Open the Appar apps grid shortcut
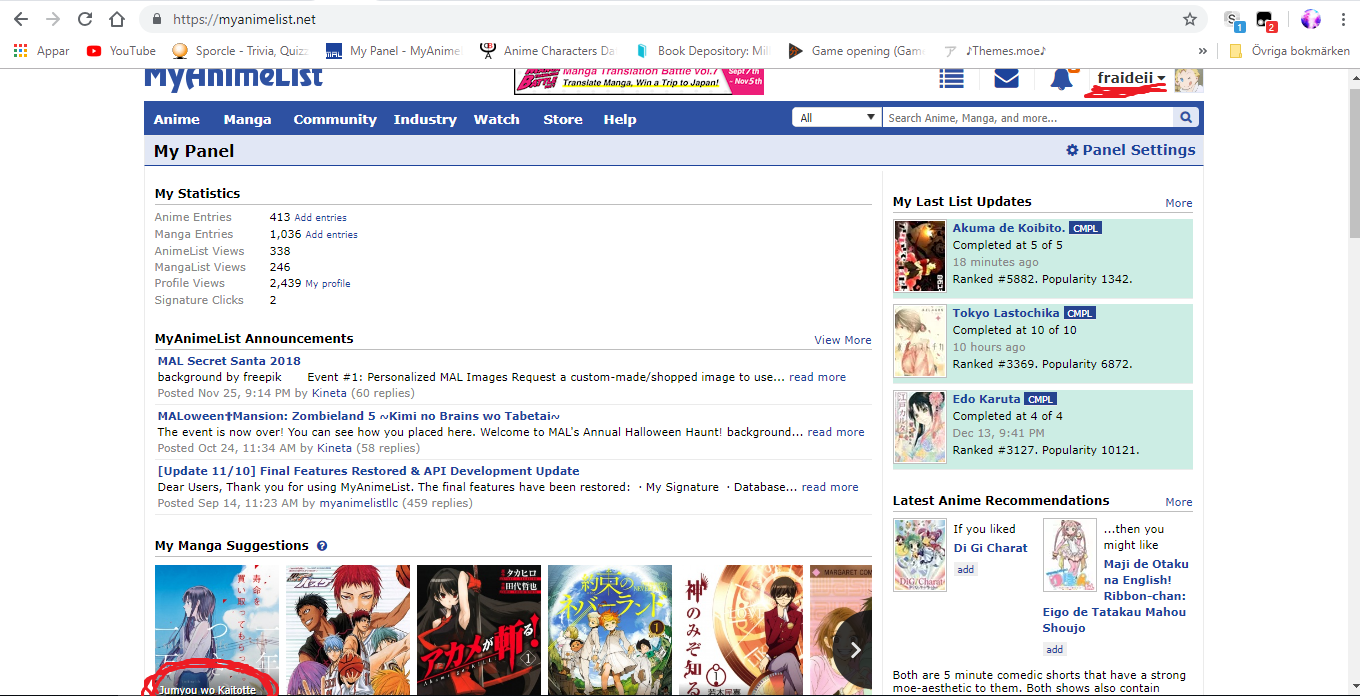Viewport: 1360px width, 696px height. point(41,50)
